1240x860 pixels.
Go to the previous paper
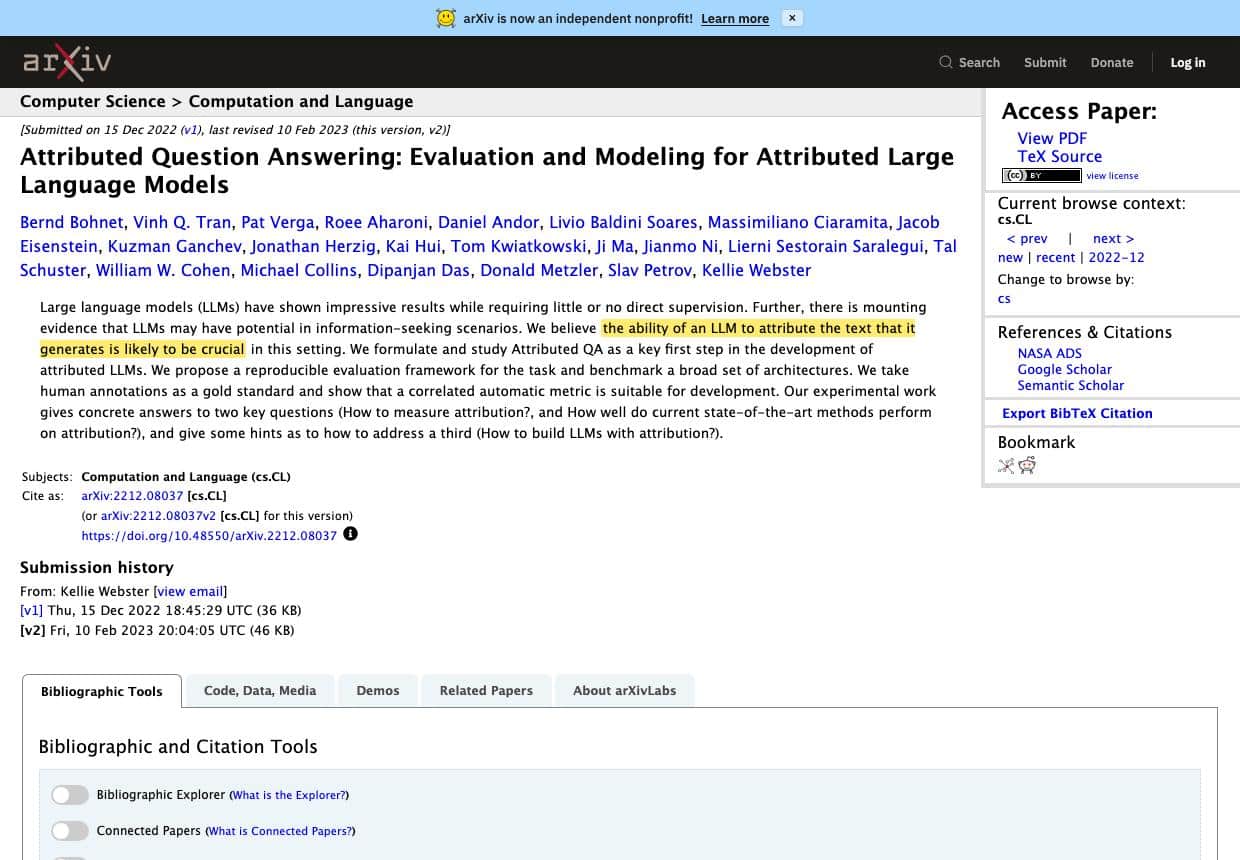pyautogui.click(x=1027, y=239)
